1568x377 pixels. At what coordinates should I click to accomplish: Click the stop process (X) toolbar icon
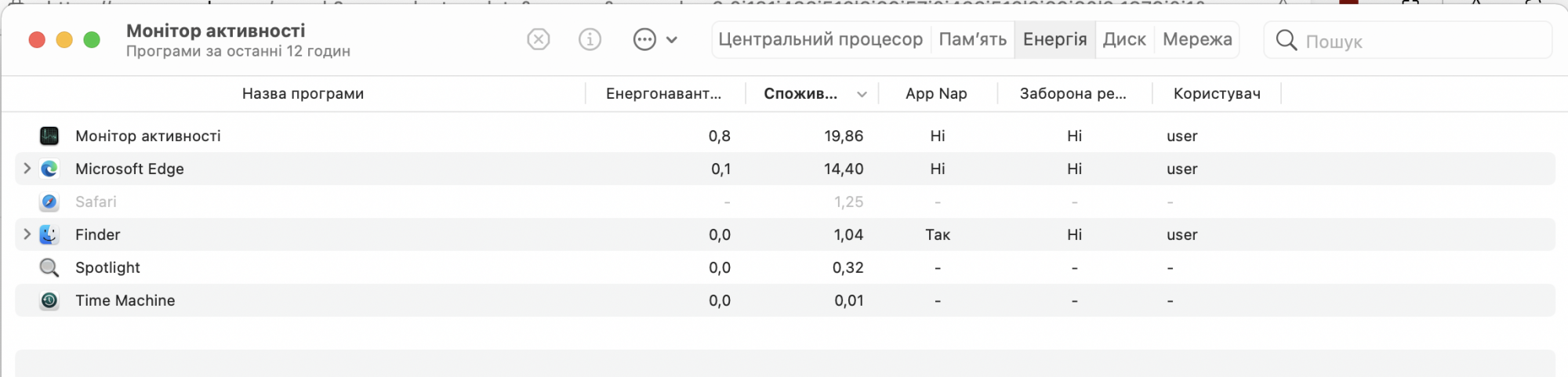click(x=538, y=39)
